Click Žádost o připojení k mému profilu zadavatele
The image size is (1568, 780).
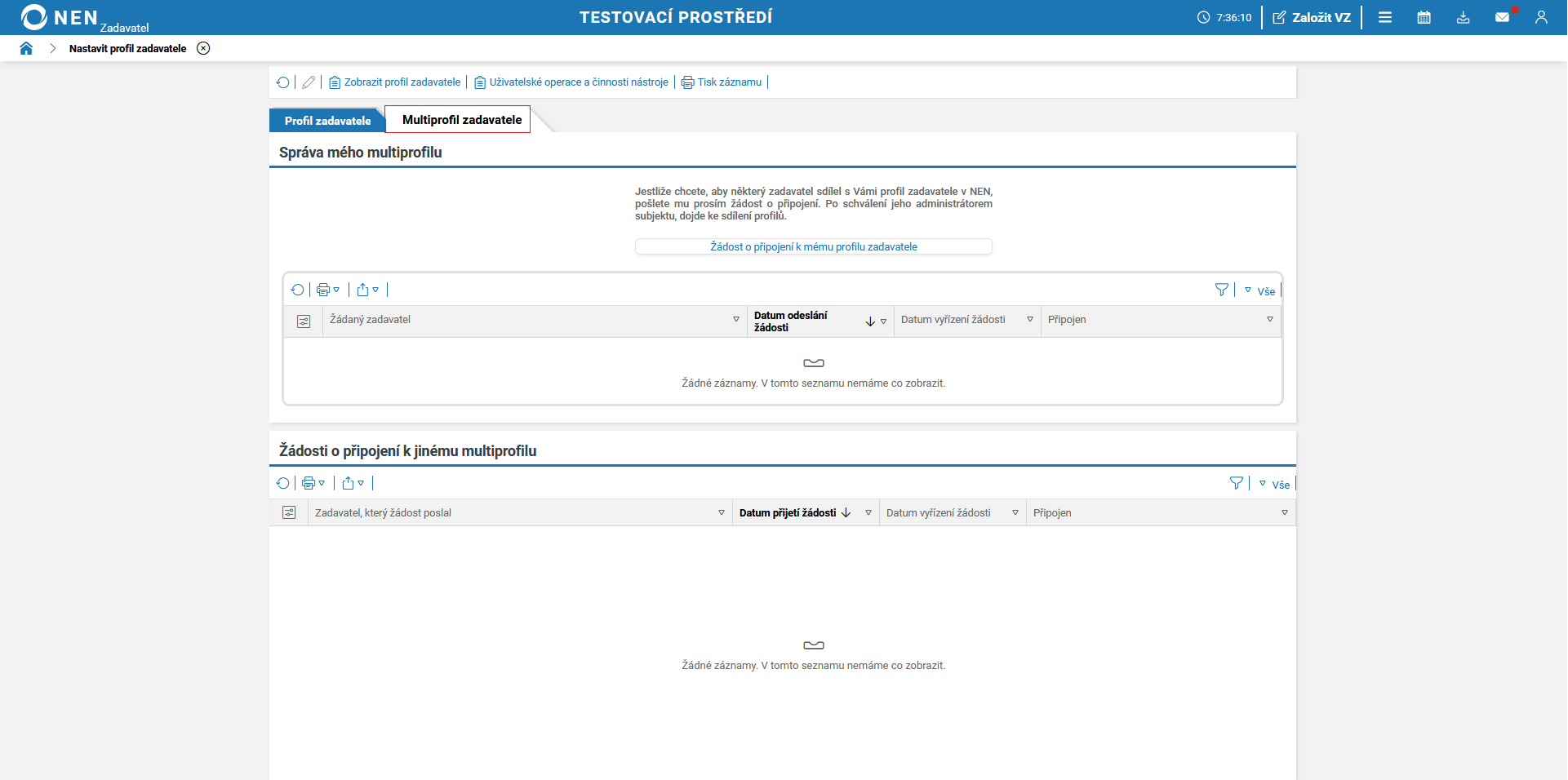814,246
